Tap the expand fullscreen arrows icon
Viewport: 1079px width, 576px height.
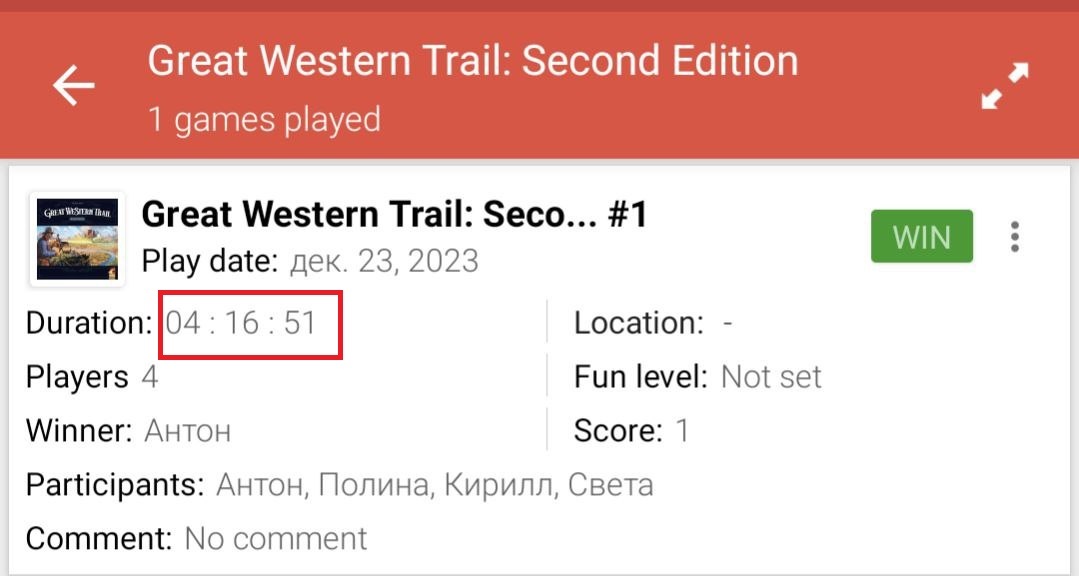[1005, 86]
